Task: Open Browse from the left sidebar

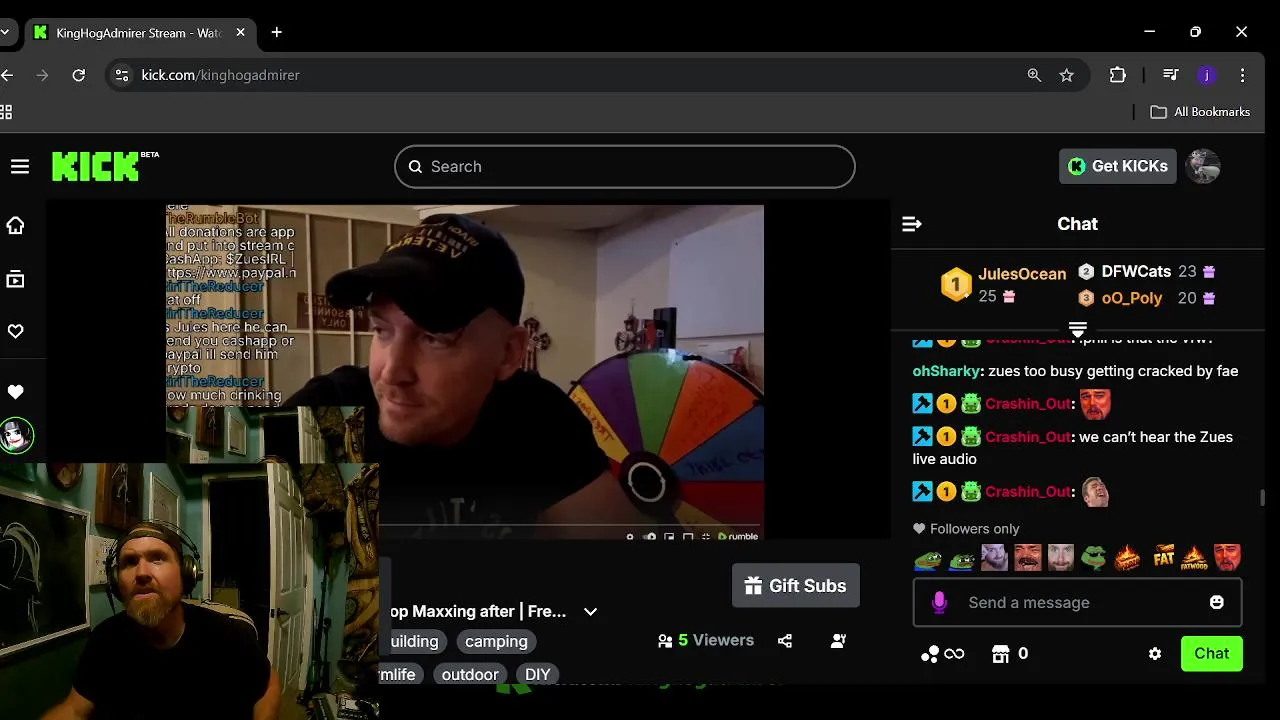Action: [x=15, y=280]
